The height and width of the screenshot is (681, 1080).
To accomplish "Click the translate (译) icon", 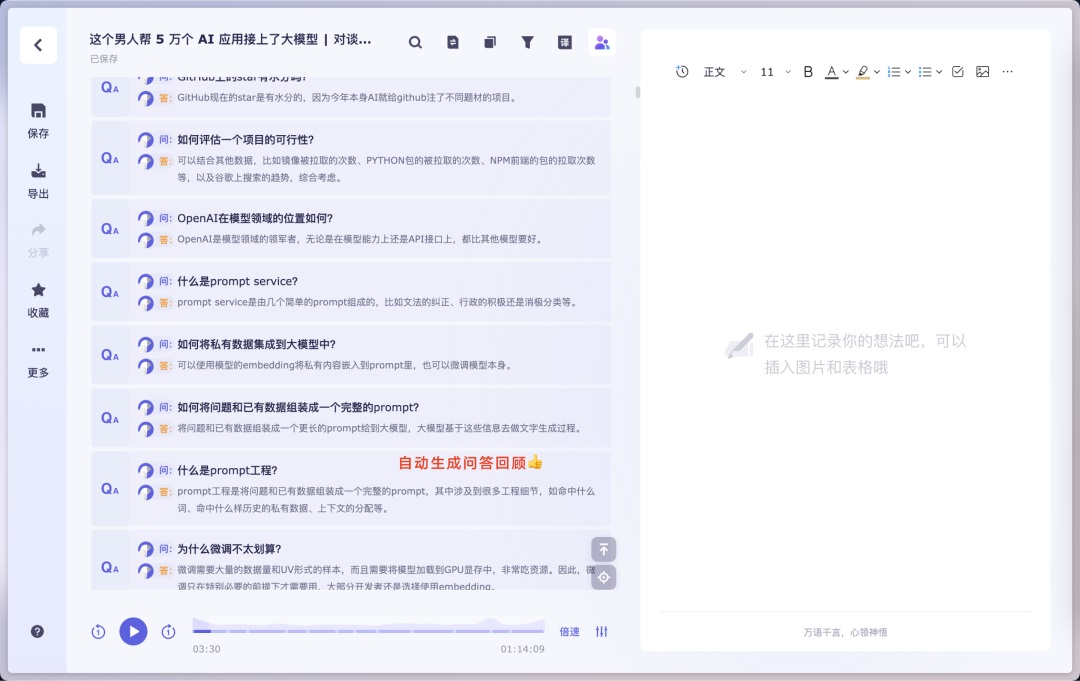I will pyautogui.click(x=565, y=43).
